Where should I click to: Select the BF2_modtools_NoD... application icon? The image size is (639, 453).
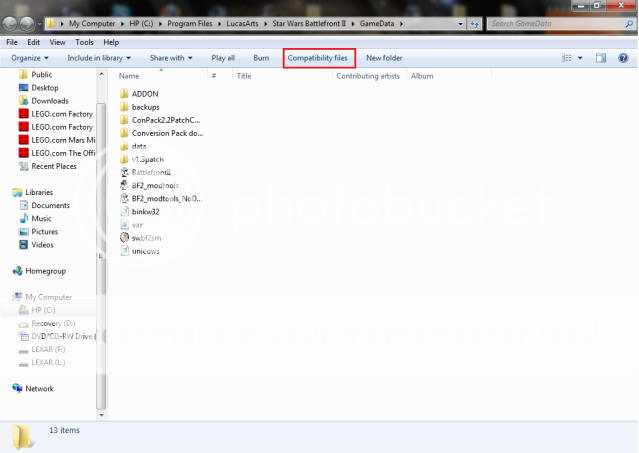click(x=124, y=198)
